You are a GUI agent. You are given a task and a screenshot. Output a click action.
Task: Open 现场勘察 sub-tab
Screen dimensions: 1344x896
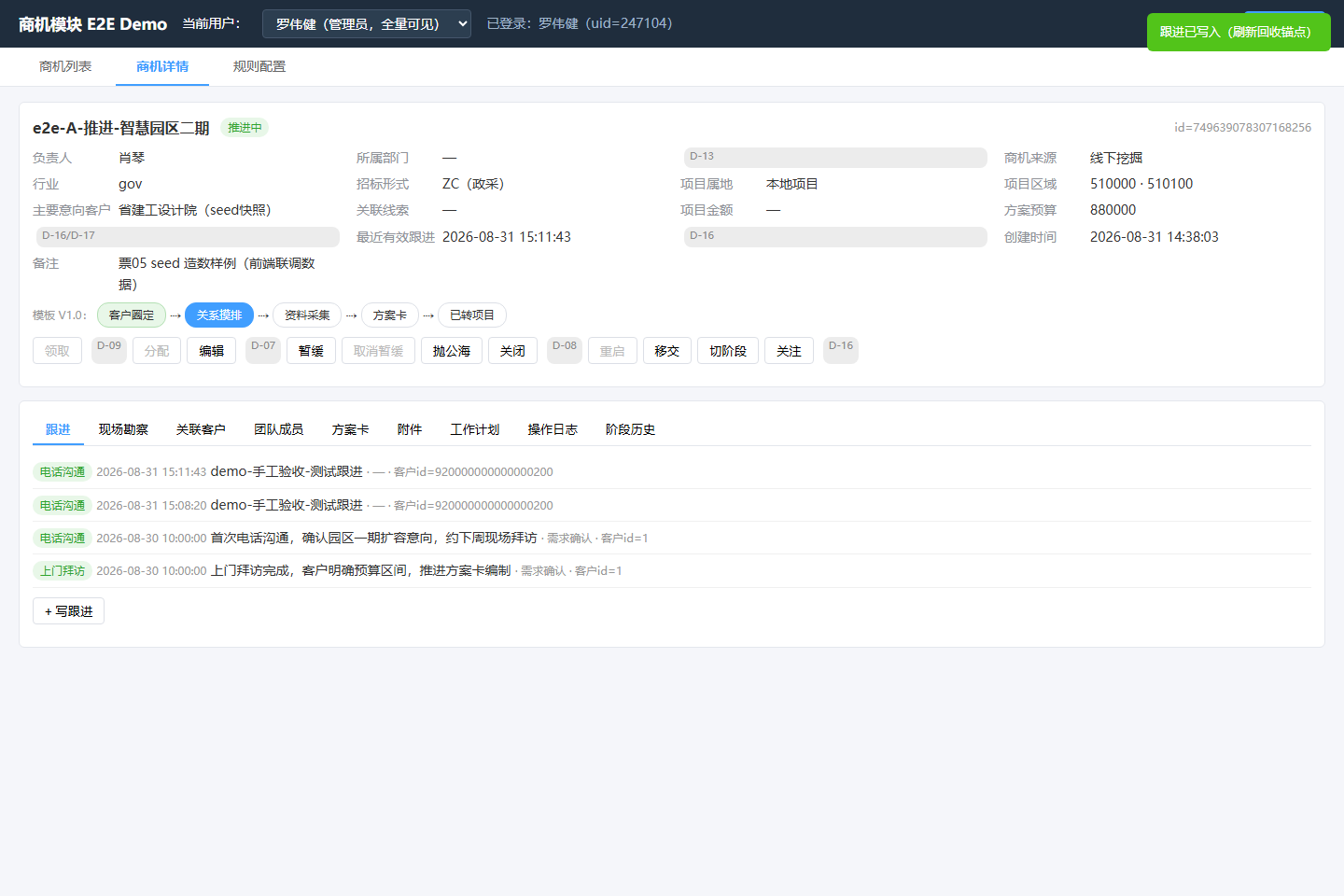[123, 429]
